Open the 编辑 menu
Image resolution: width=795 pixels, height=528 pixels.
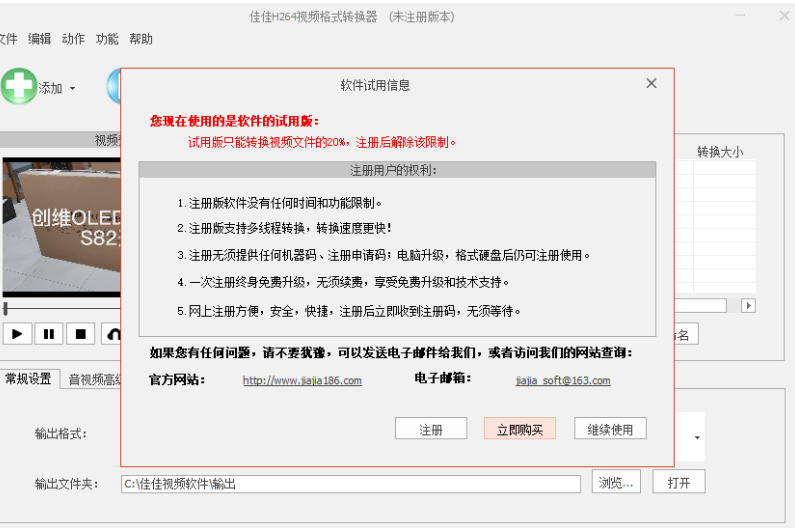40,39
